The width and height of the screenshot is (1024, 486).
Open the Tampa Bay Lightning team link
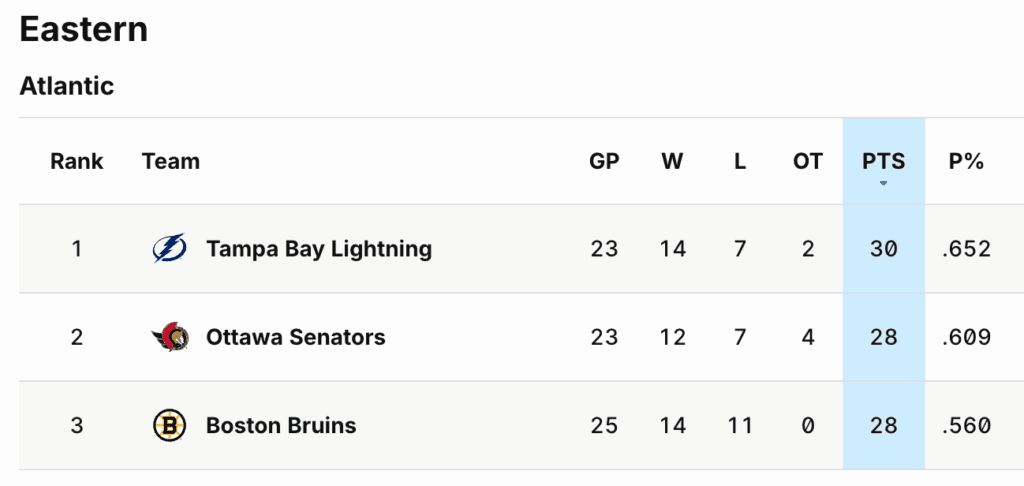pyautogui.click(x=319, y=249)
